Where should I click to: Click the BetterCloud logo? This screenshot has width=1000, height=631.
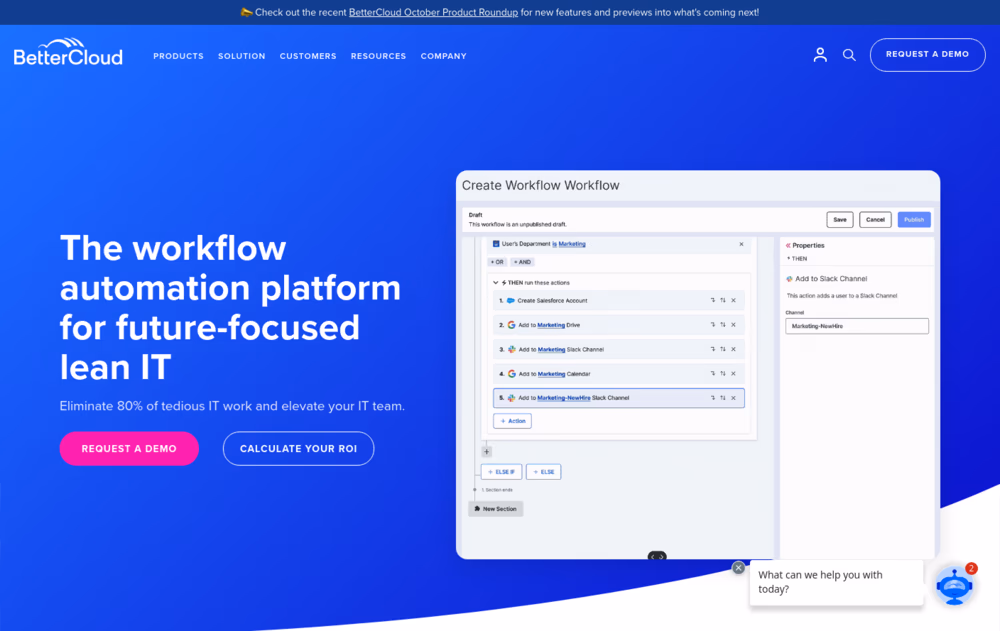68,52
